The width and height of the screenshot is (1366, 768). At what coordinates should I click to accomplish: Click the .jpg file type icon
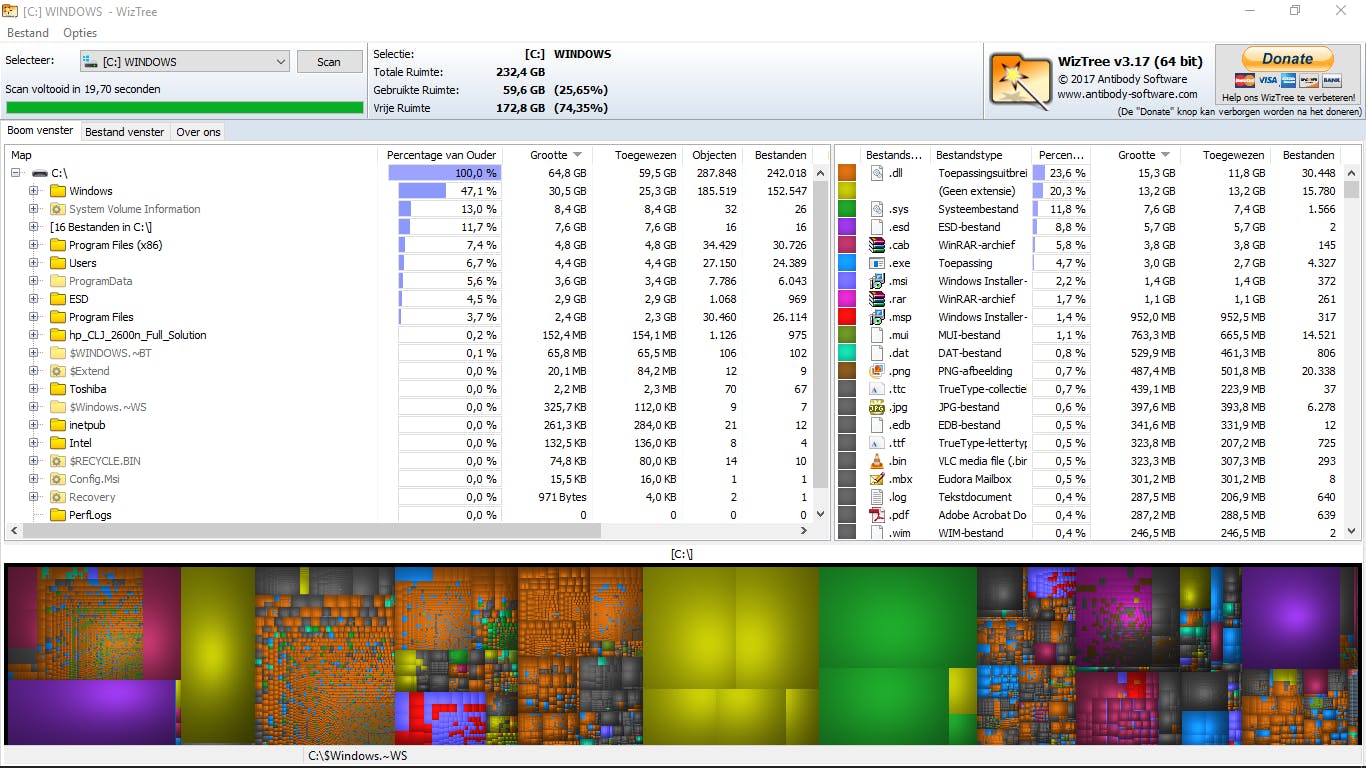pos(877,407)
